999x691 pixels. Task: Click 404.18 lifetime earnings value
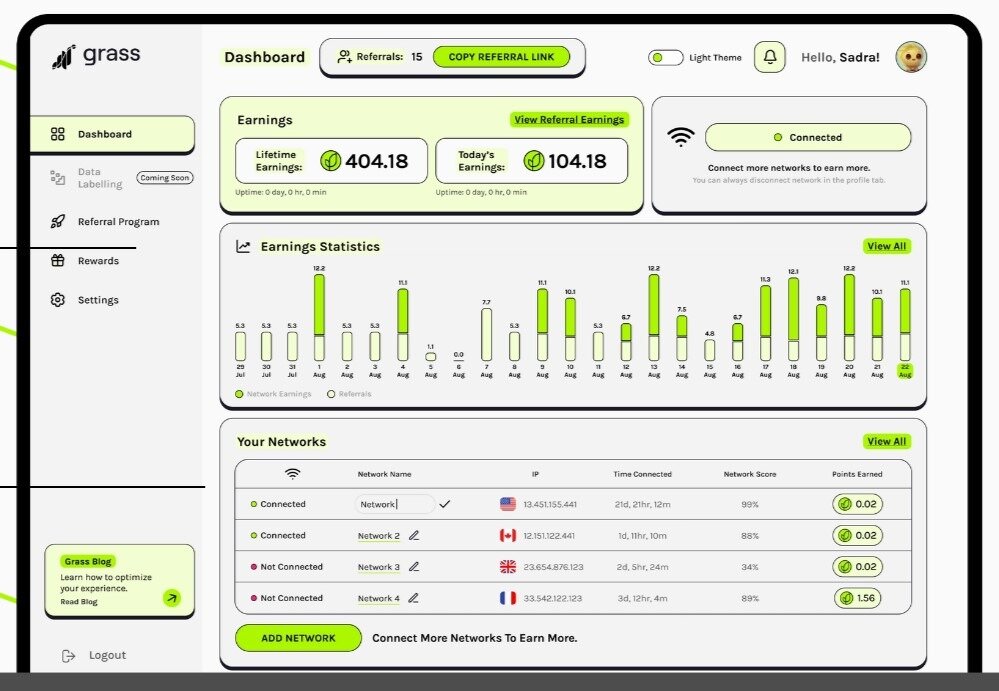(377, 161)
